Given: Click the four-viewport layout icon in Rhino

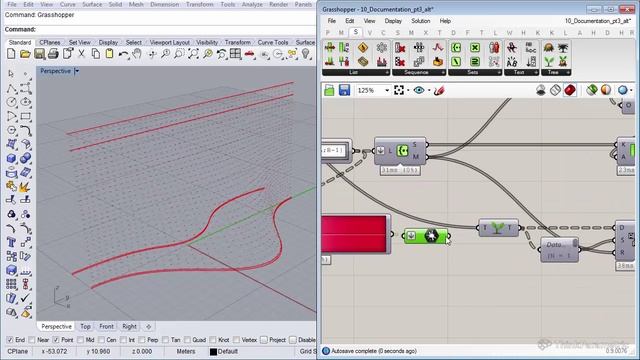Looking at the screenshot, I should pos(235,53).
